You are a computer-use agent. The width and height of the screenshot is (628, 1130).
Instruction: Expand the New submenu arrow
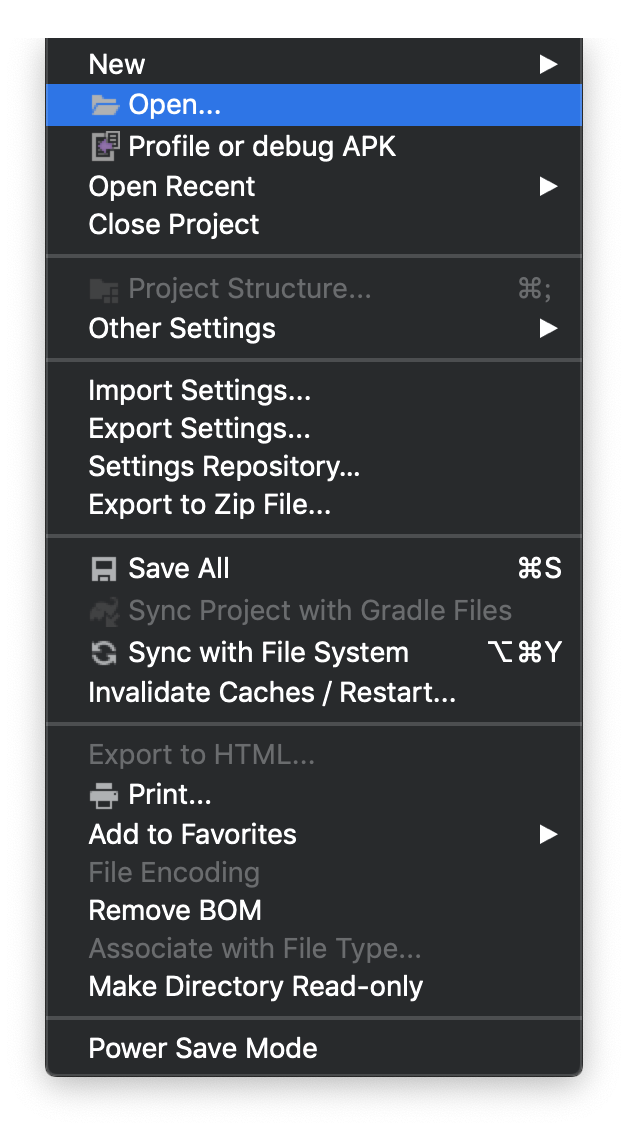tap(548, 65)
